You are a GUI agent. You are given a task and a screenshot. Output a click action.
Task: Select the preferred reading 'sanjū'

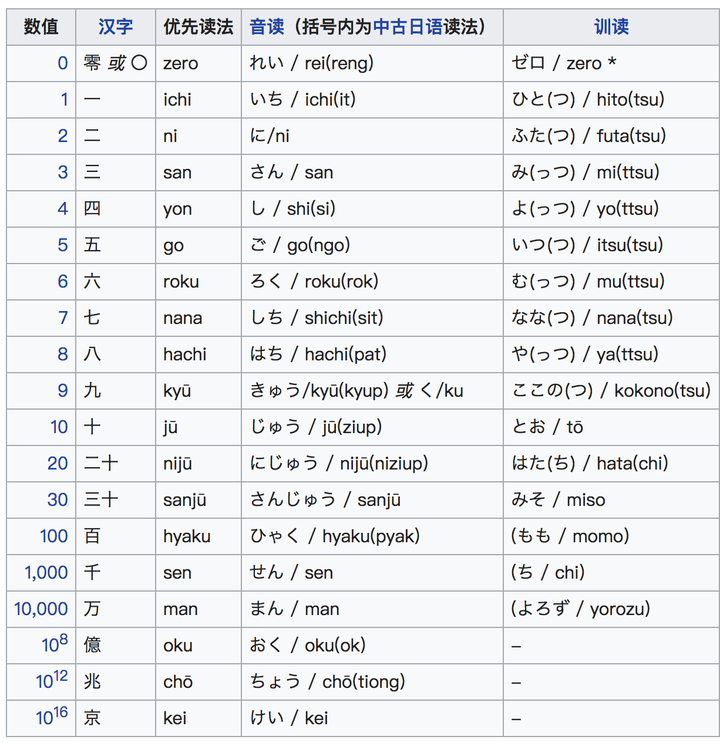tap(198, 500)
